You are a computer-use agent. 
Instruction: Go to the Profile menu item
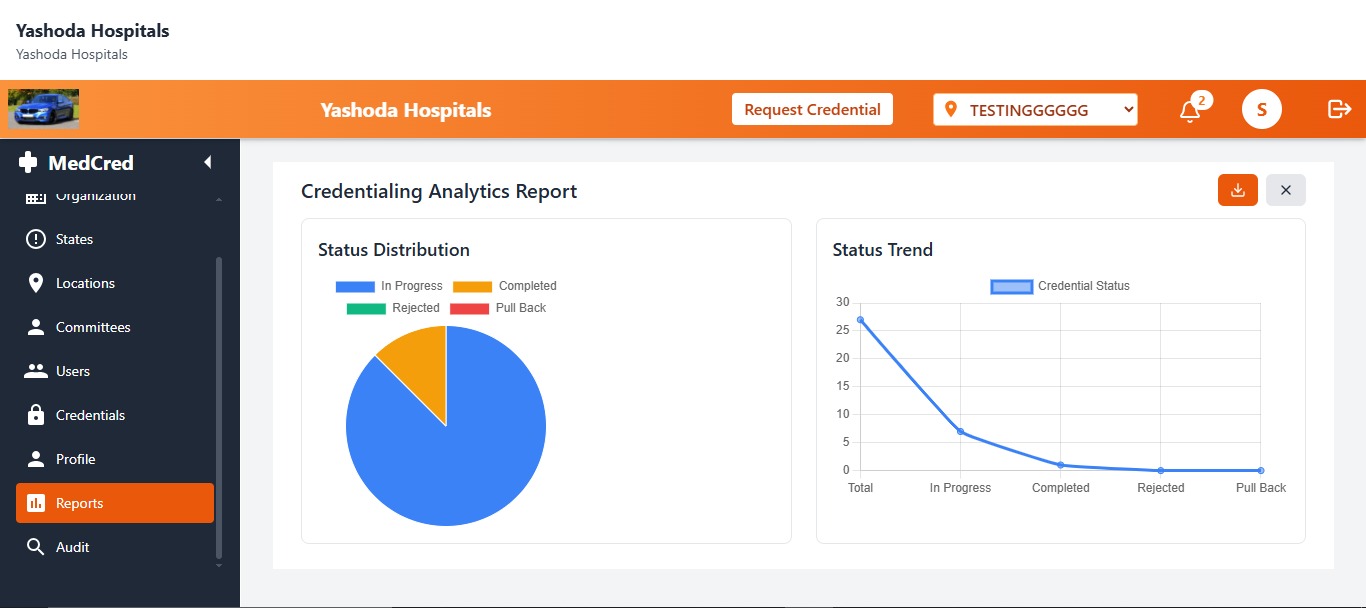pos(115,459)
